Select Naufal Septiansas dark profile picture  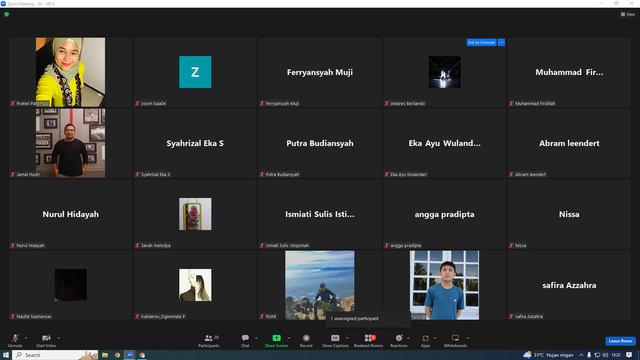(71, 285)
